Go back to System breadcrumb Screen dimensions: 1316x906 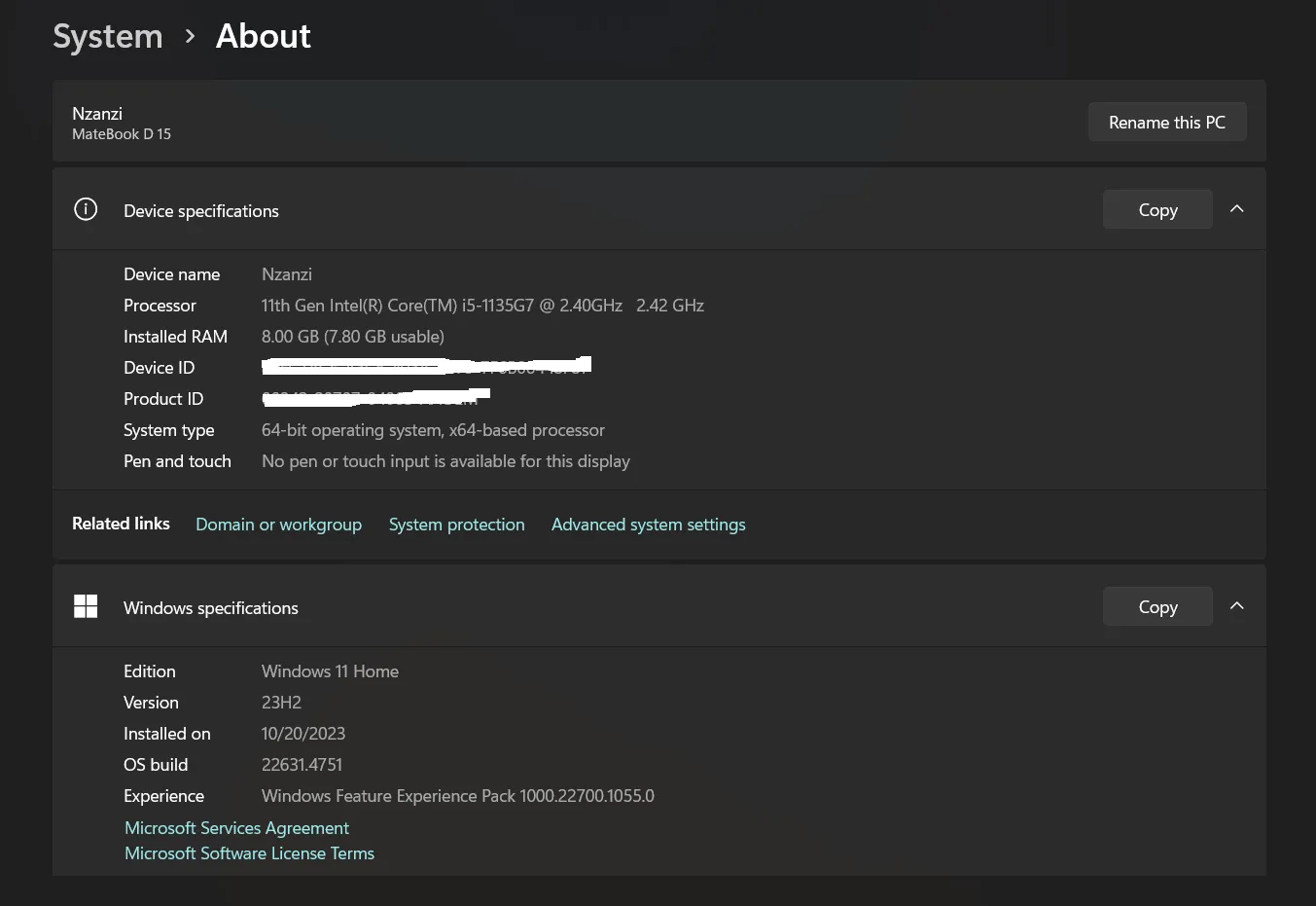[108, 37]
